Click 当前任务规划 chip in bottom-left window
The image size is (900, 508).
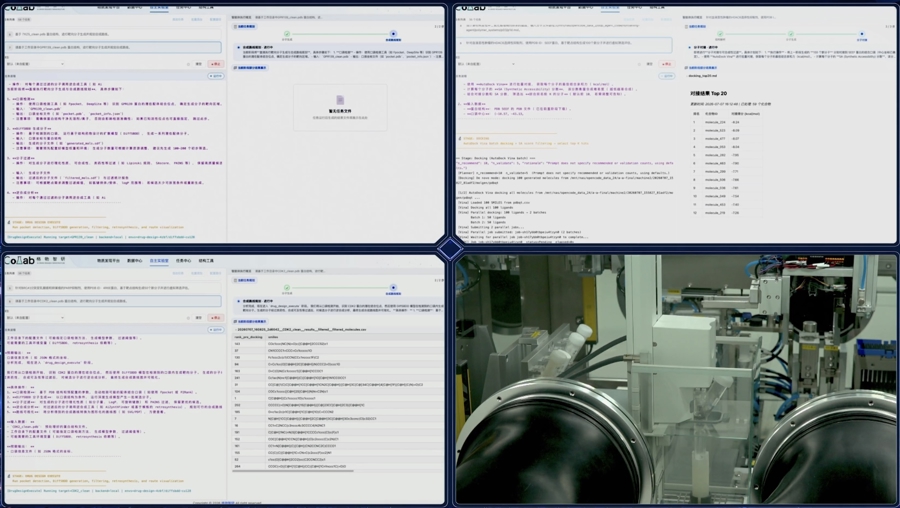coord(245,280)
